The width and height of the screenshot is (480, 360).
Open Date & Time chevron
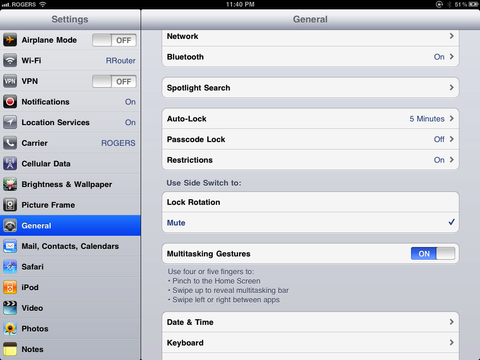point(452,322)
